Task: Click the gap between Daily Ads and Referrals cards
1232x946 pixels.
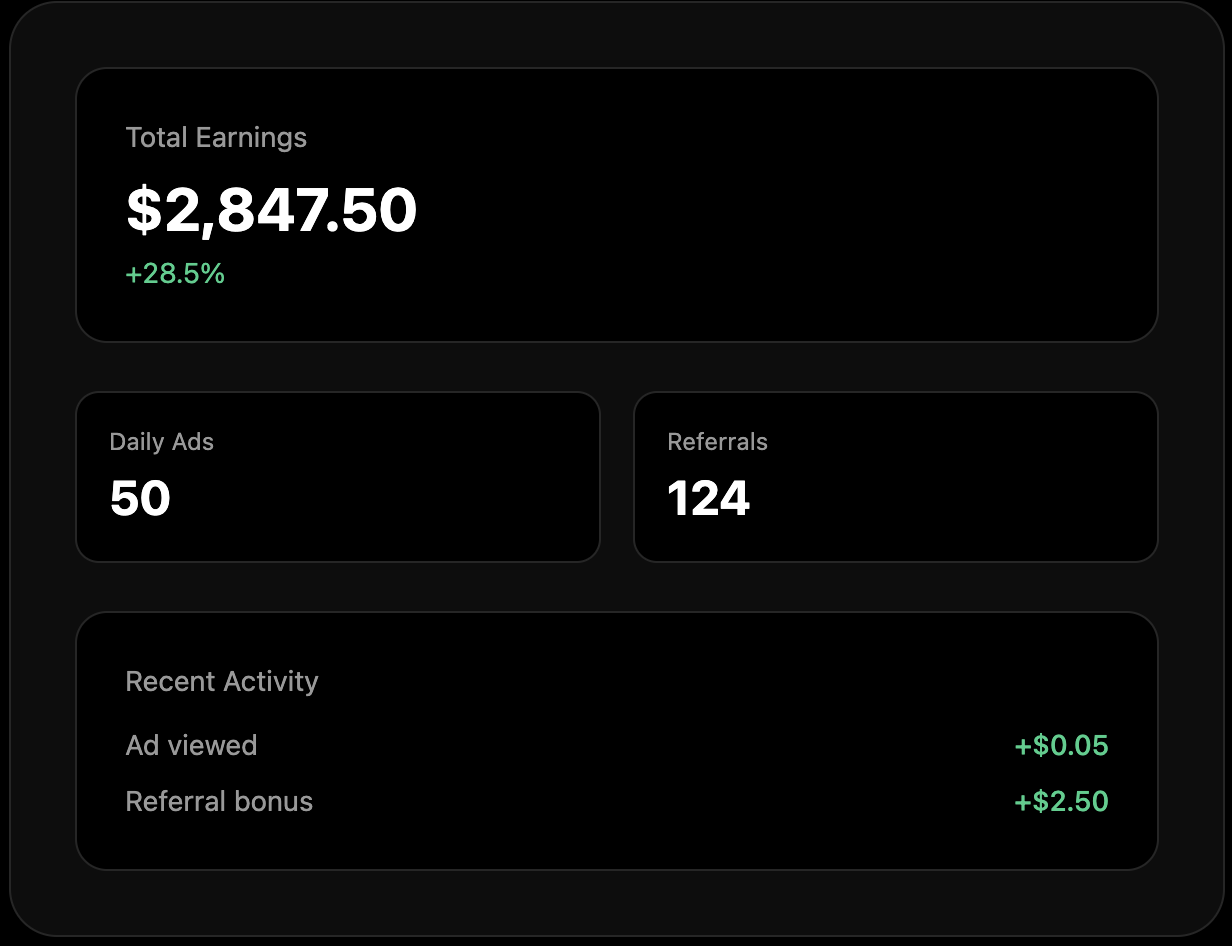Action: pyautogui.click(x=617, y=477)
